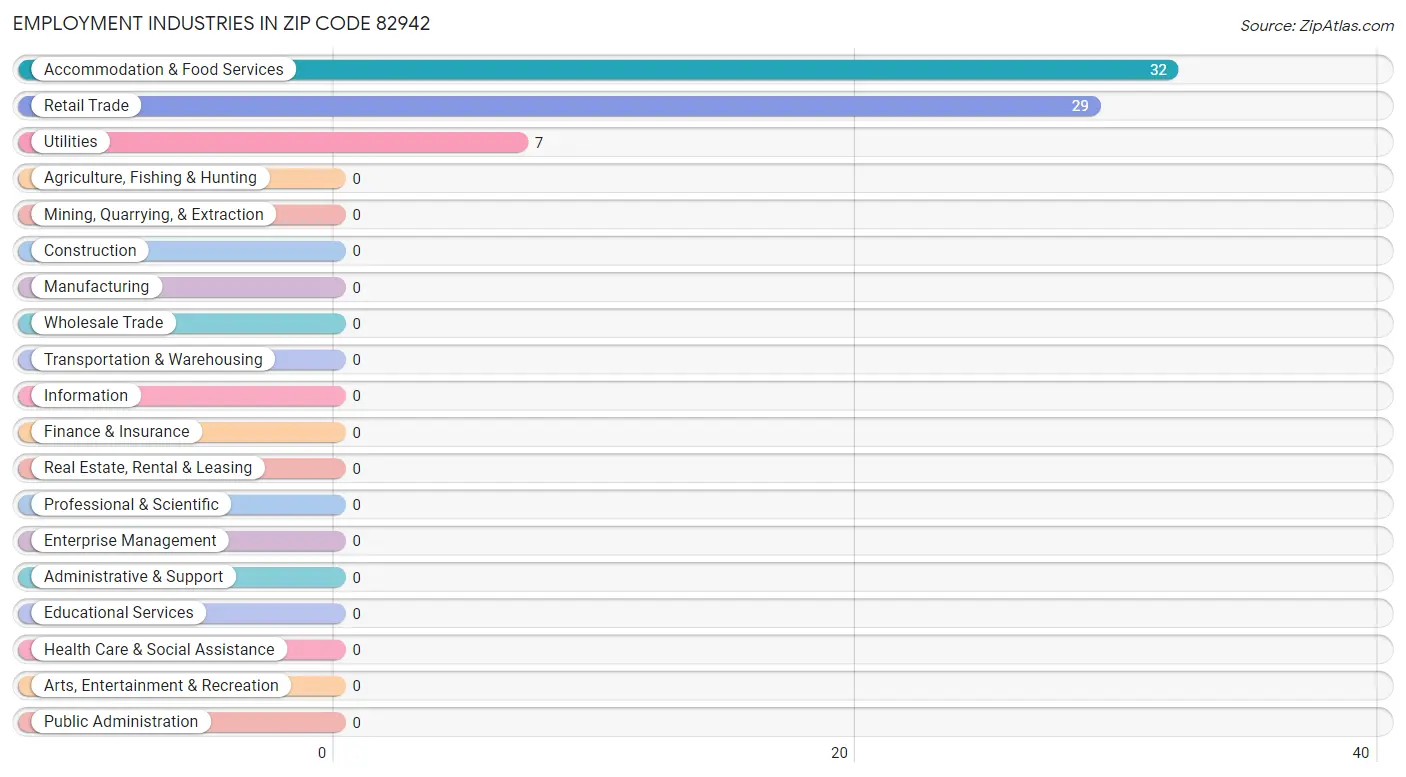Select the Enterprise Management label
This screenshot has height=777, width=1406.
(130, 540)
